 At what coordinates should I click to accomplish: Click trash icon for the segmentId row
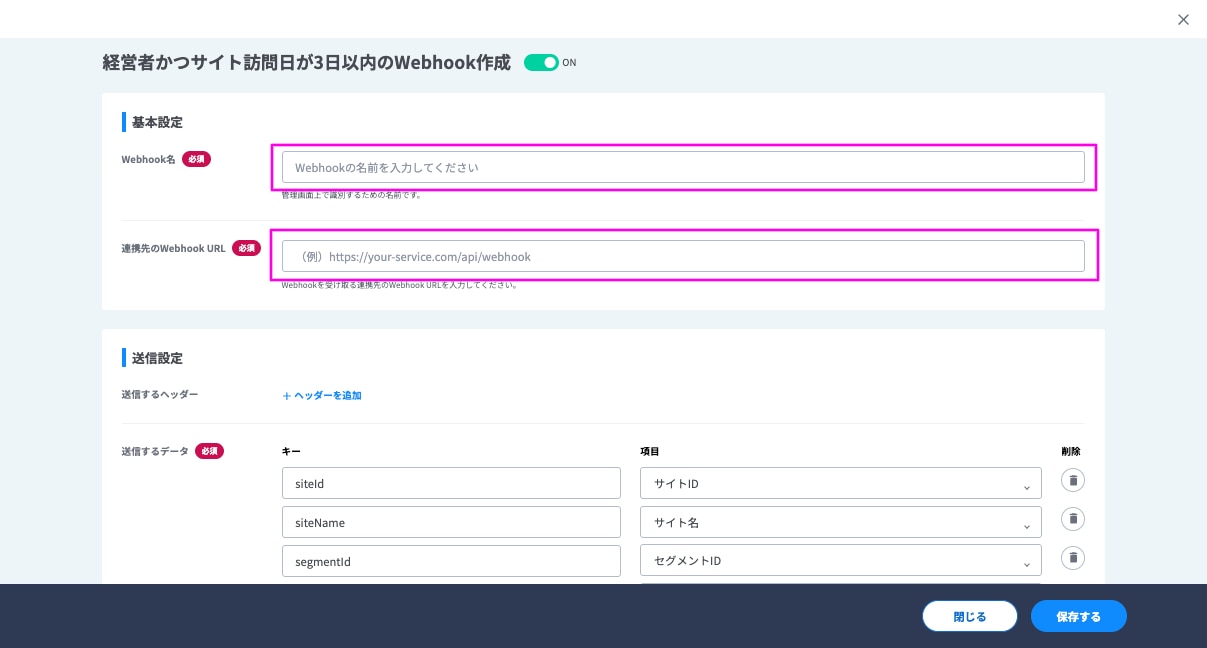click(x=1073, y=558)
